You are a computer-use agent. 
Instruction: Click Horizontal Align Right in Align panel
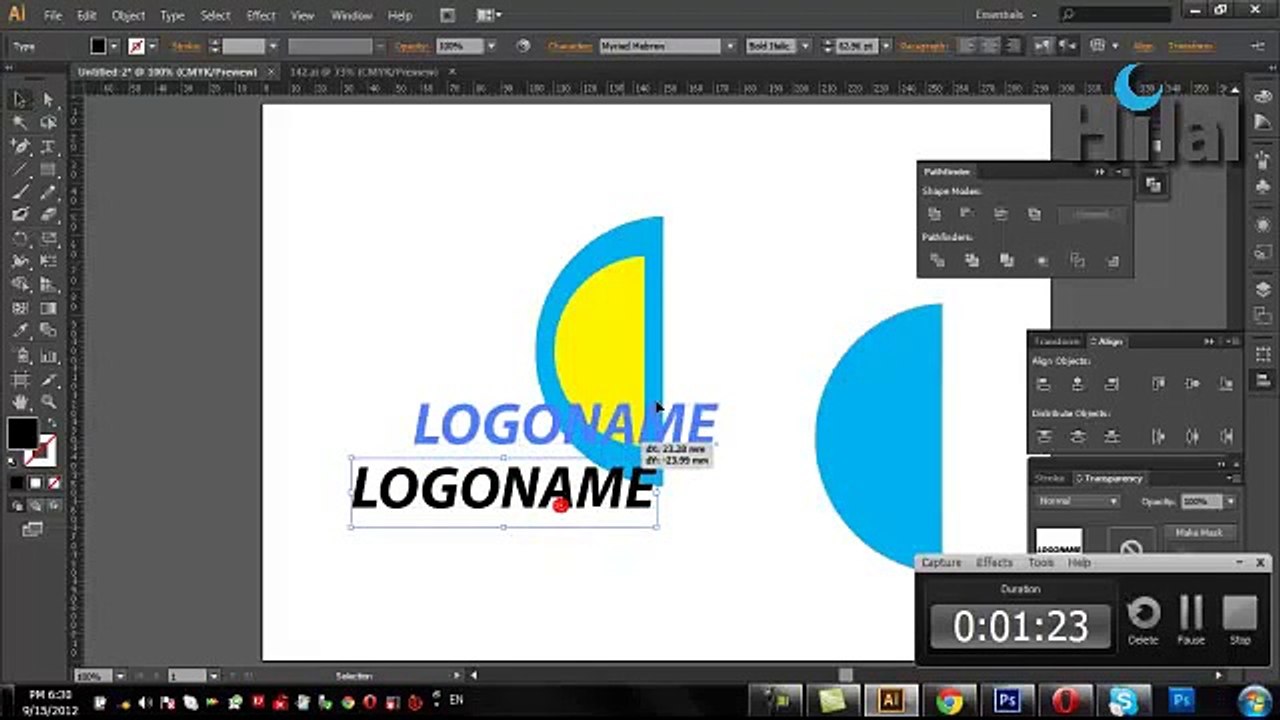pos(1112,384)
